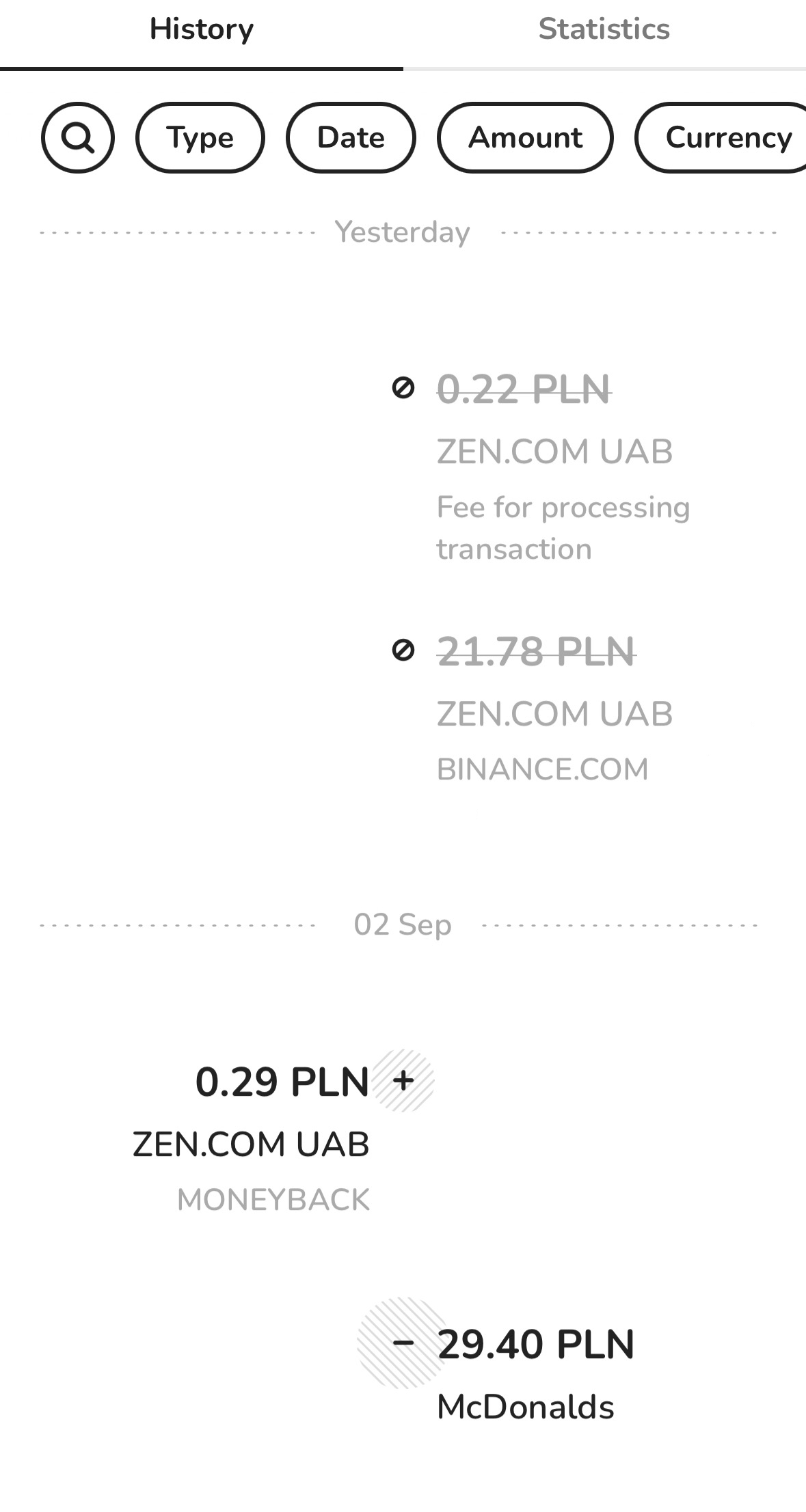Open the transaction search magnifier icon
The height and width of the screenshot is (1512, 806).
[x=78, y=137]
